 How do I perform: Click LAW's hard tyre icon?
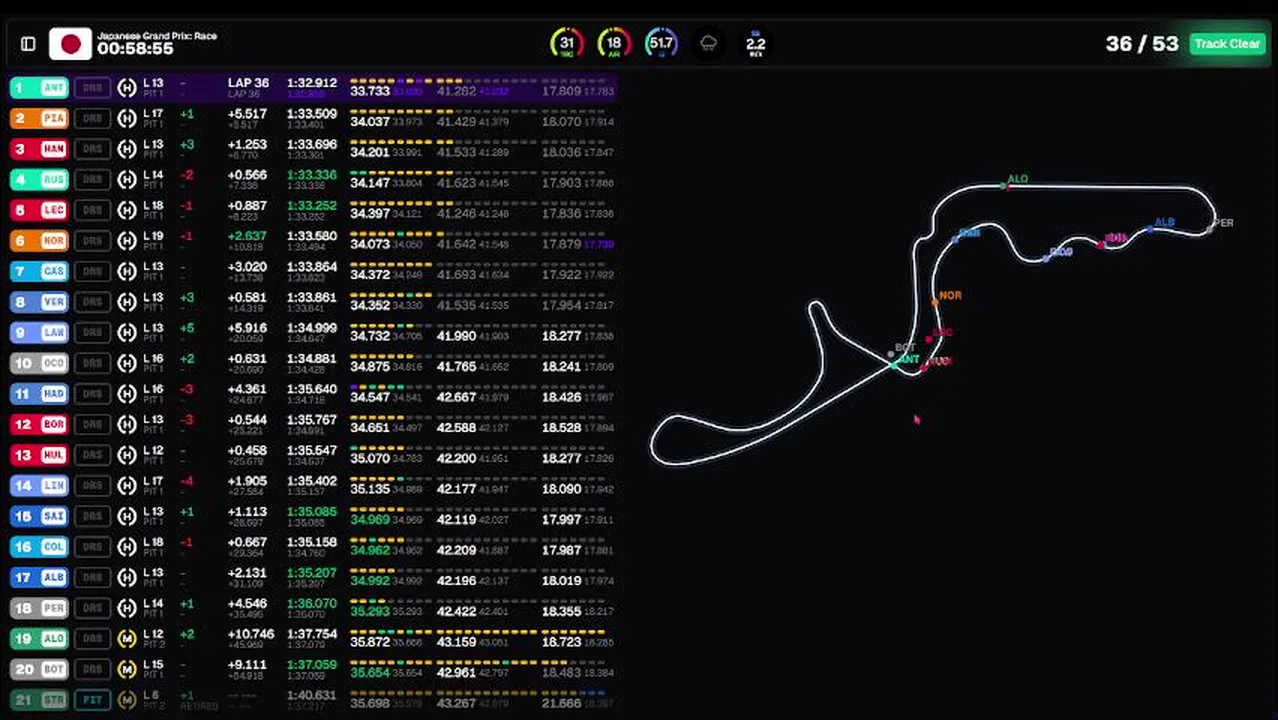pos(127,332)
